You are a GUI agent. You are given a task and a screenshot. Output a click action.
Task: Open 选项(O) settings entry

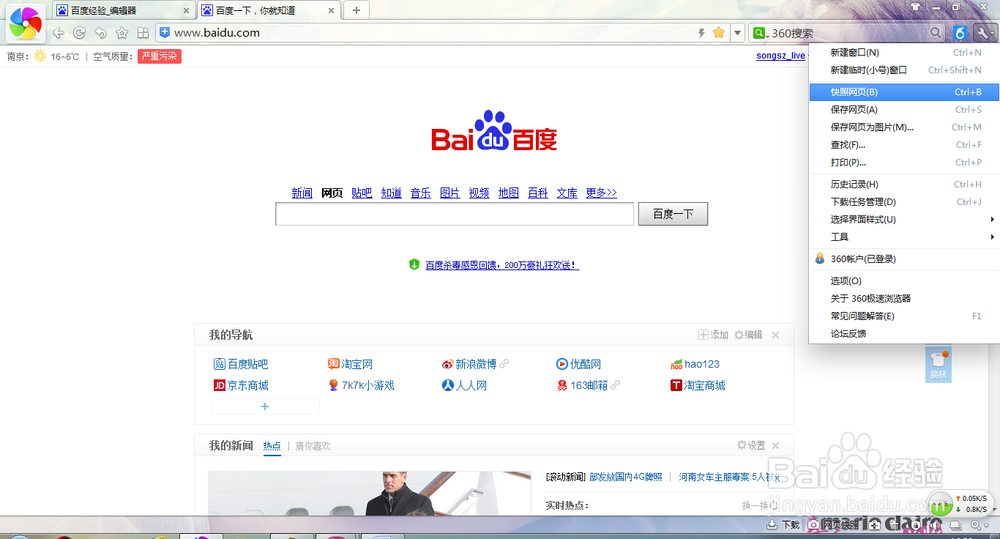point(904,281)
